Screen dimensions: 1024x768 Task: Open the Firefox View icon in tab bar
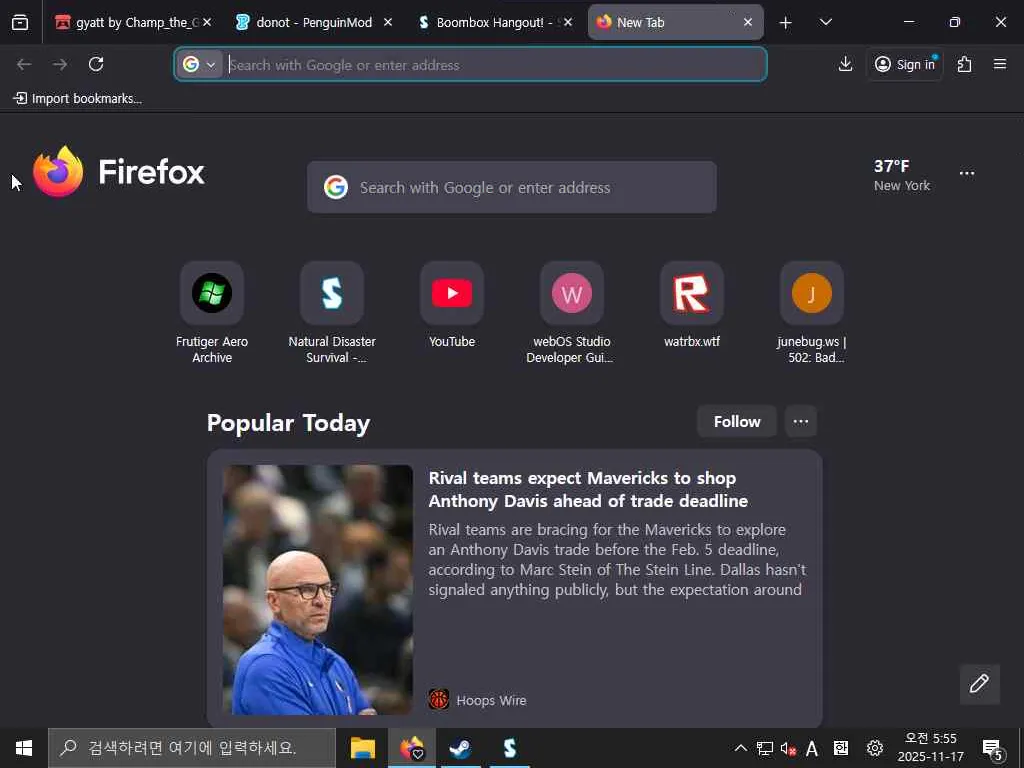20,22
